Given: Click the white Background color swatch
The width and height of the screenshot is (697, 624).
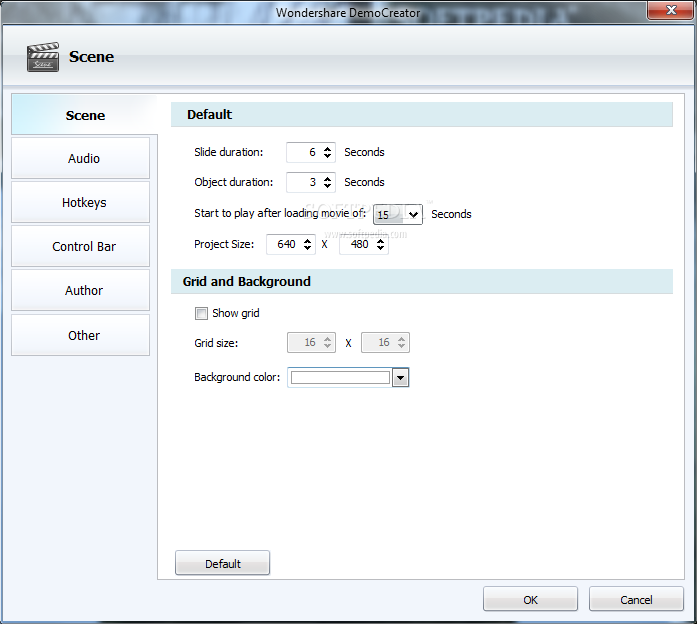Looking at the screenshot, I should 340,378.
